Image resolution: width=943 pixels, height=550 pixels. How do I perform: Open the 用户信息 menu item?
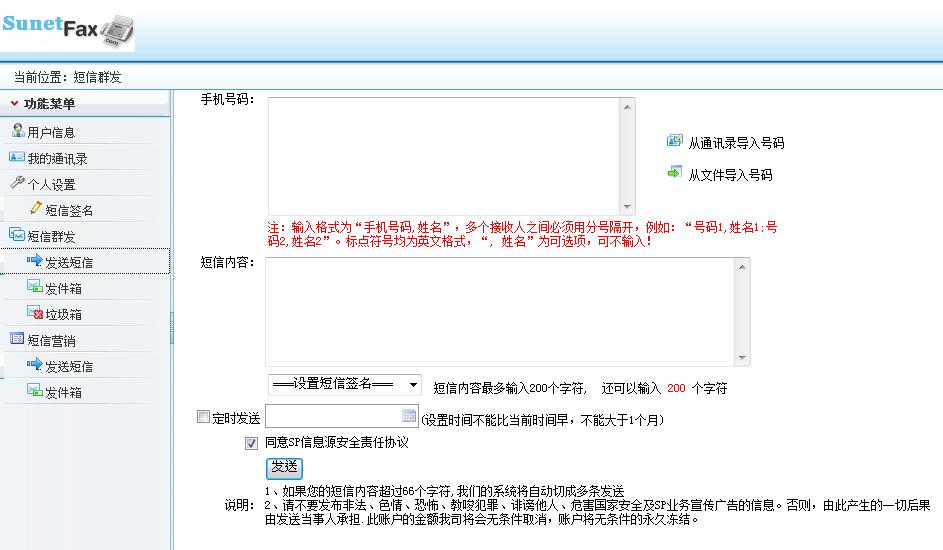pos(51,132)
